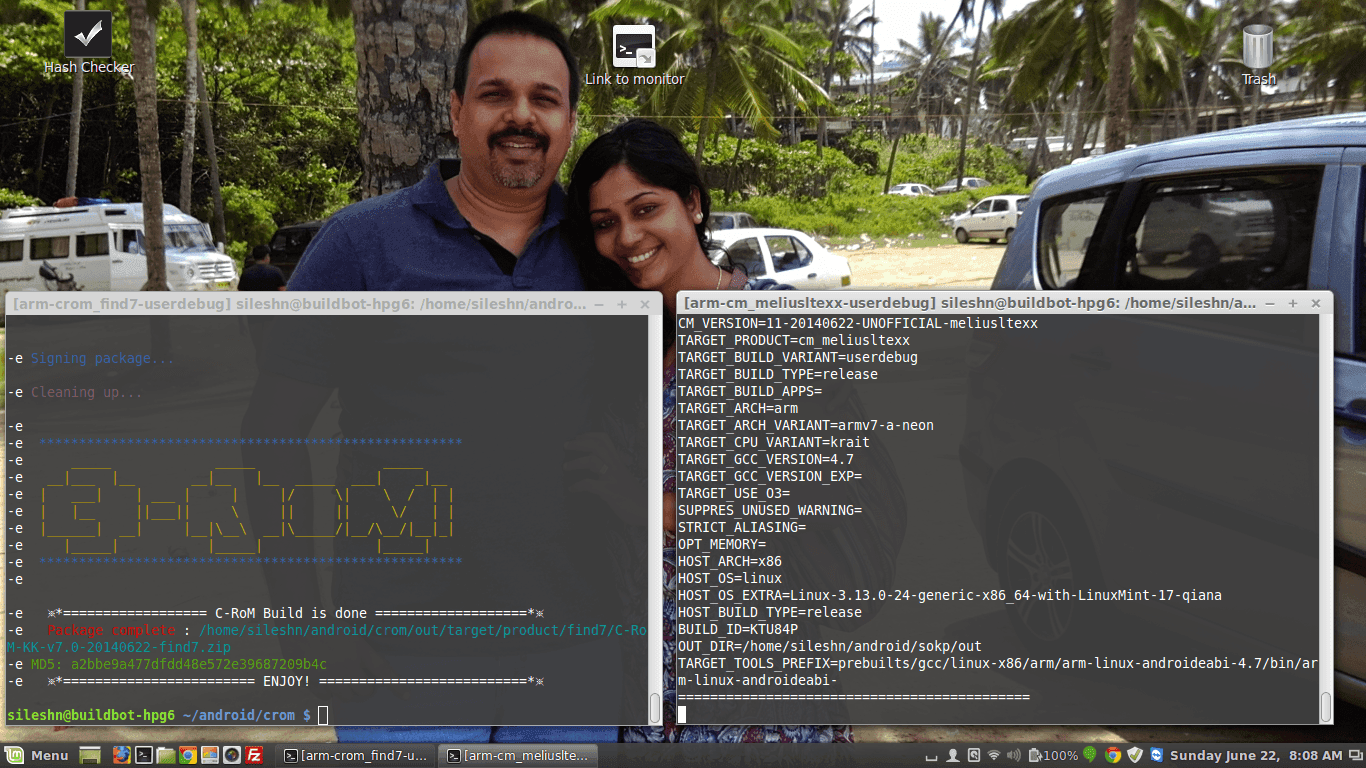This screenshot has height=768, width=1366.
Task: Open the image viewer panel launcher
Action: [x=209, y=755]
